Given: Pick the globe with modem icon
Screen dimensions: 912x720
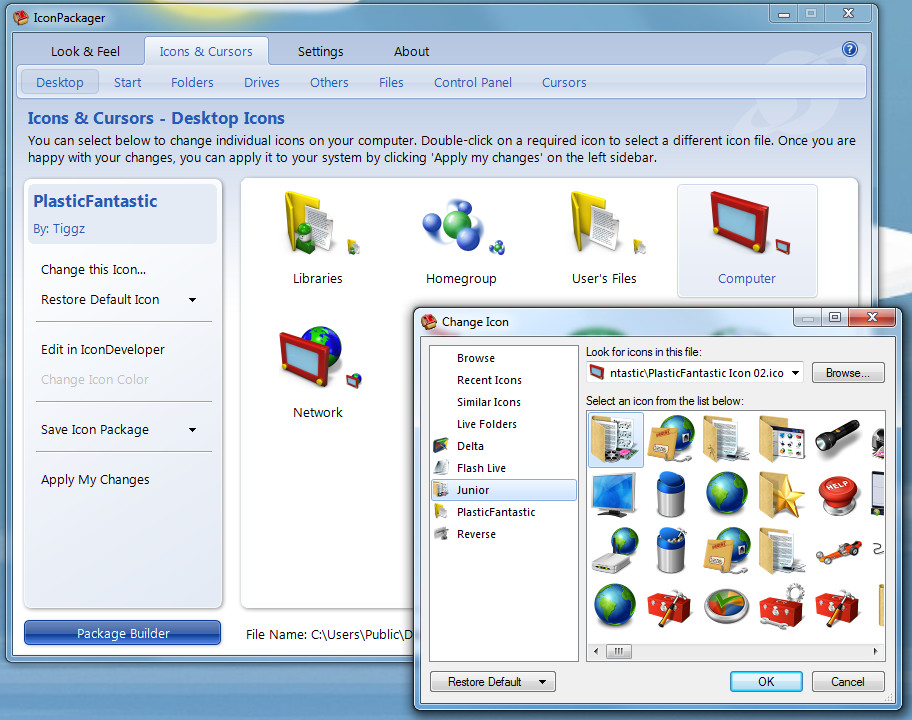Looking at the screenshot, I should tap(614, 550).
